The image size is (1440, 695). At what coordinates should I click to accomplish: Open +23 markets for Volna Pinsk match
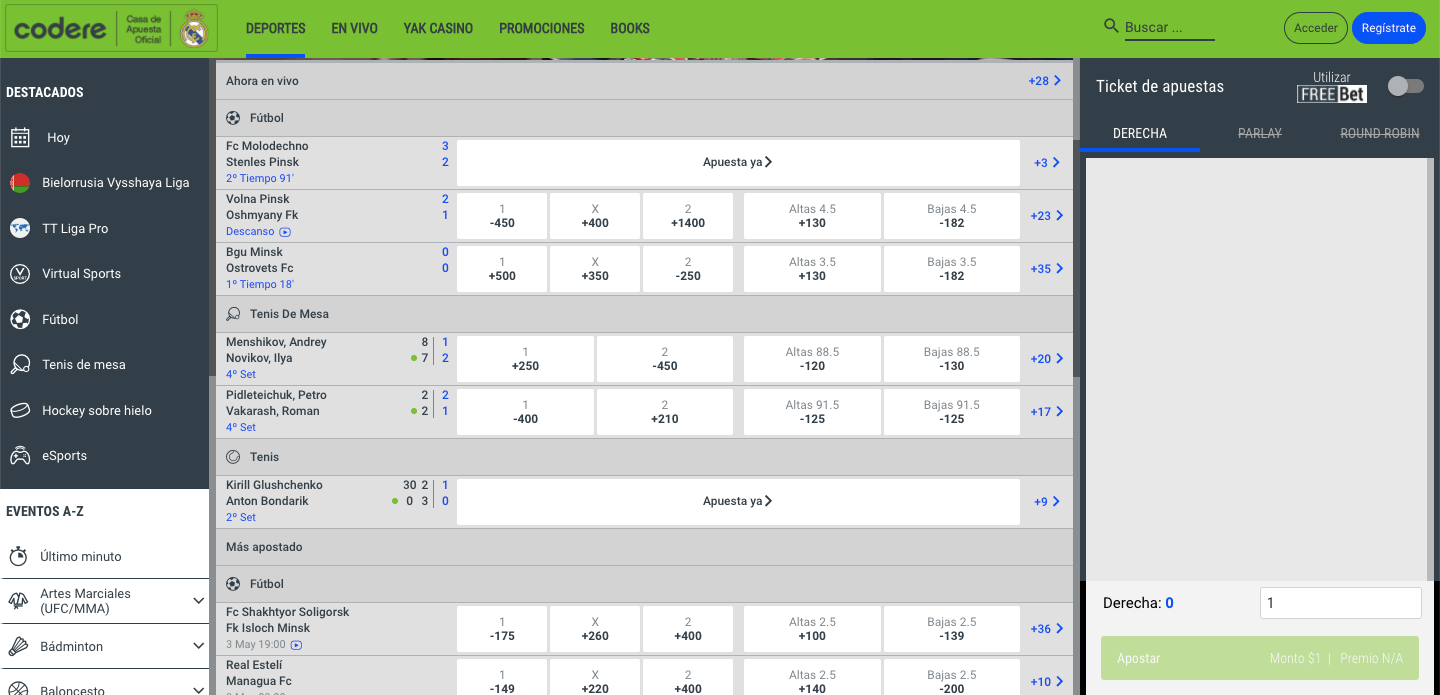pos(1047,216)
